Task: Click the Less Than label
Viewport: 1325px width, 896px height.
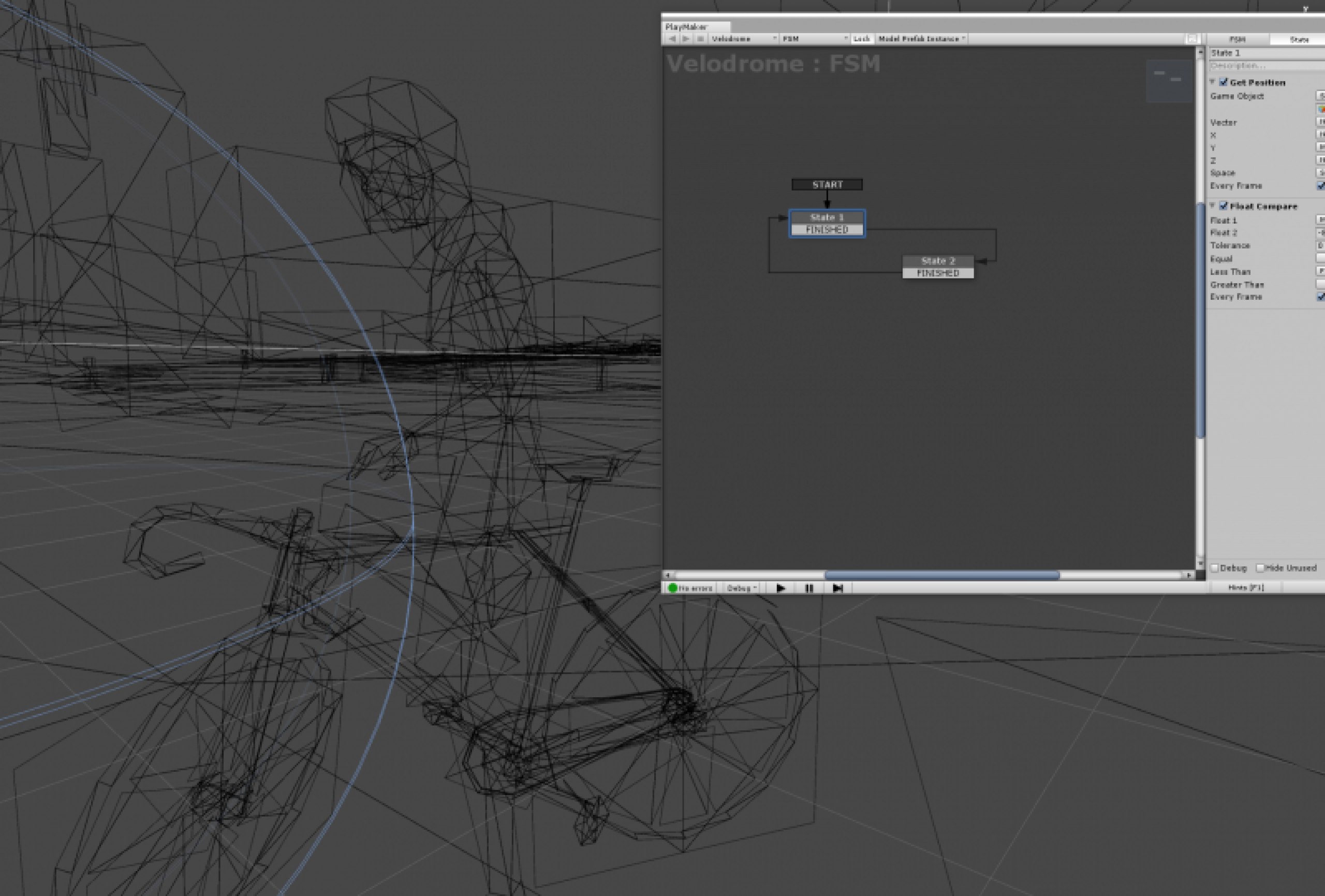Action: pyautogui.click(x=1230, y=271)
